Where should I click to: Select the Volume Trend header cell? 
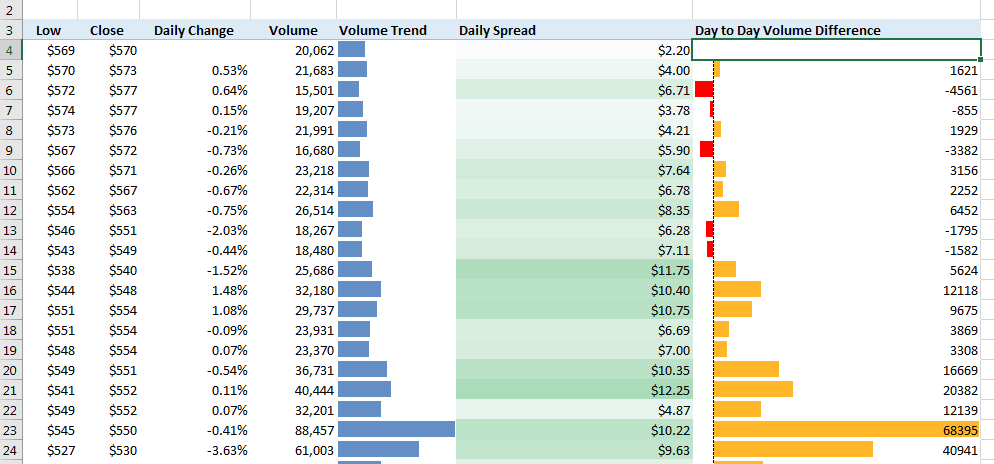pos(396,30)
